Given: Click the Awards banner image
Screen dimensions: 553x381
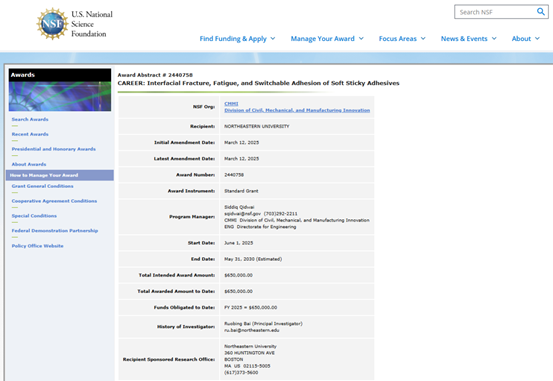Looking at the screenshot, I should (60, 96).
